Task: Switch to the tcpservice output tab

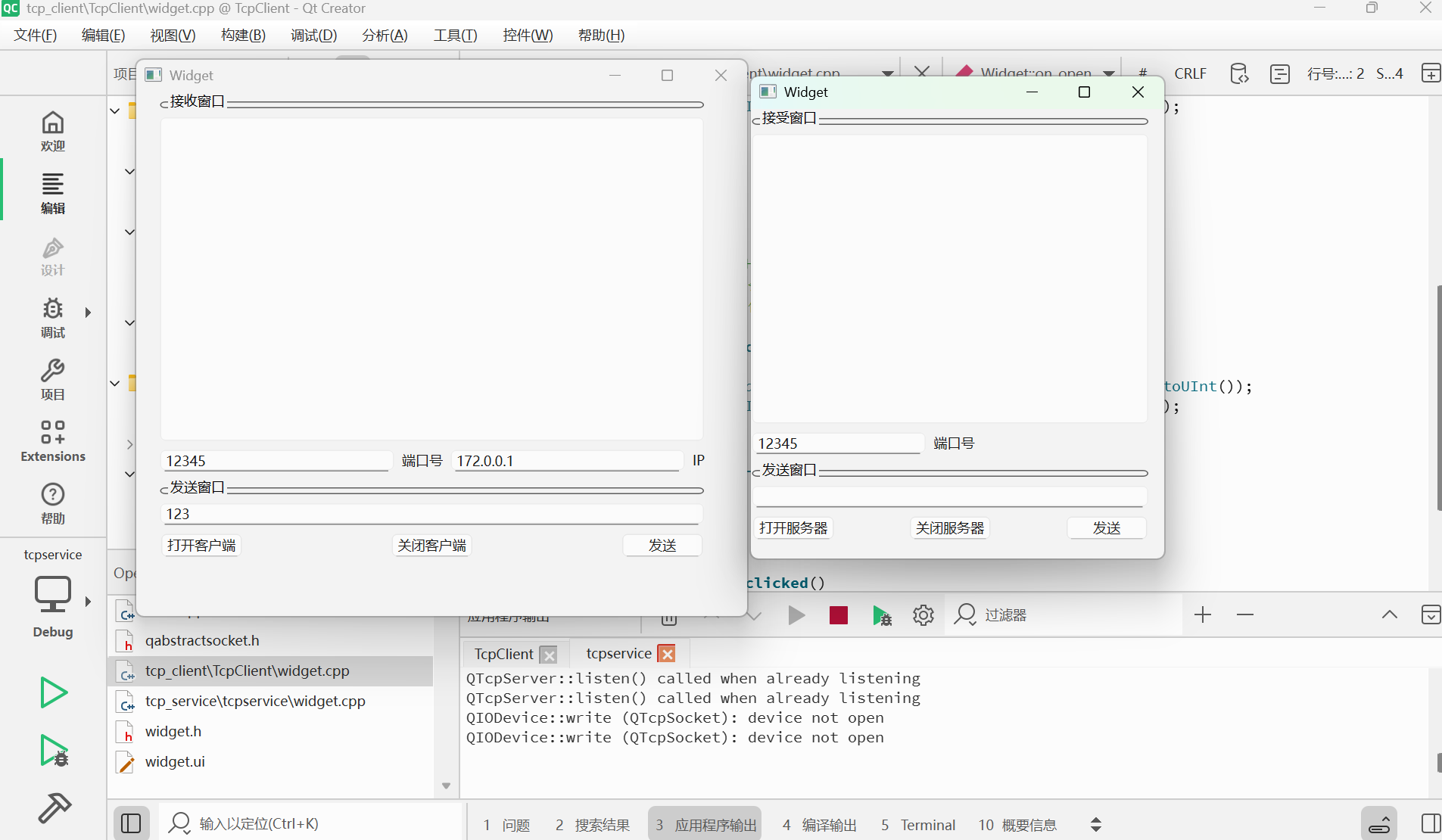Action: point(618,653)
